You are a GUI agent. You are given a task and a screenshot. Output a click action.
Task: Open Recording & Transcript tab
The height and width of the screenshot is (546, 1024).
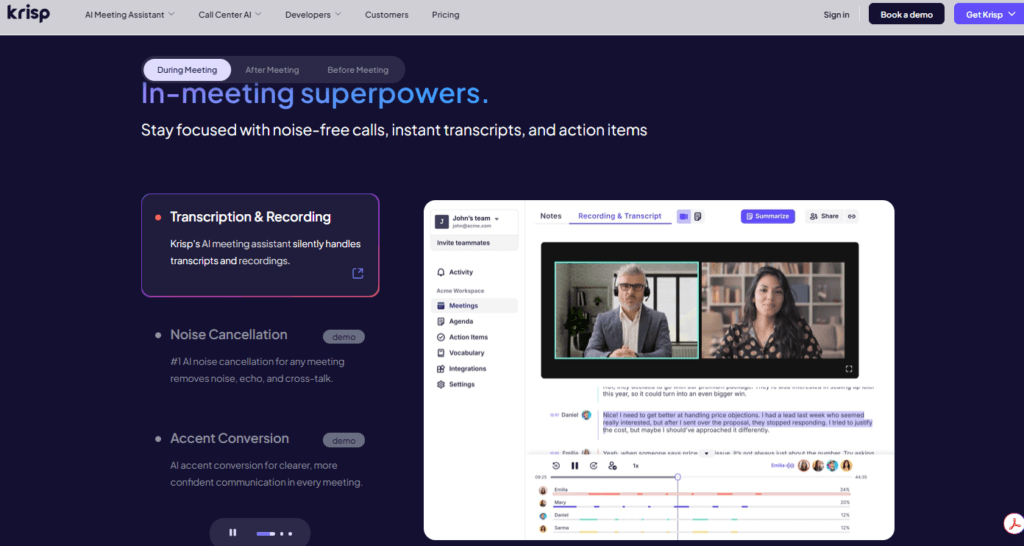(620, 216)
